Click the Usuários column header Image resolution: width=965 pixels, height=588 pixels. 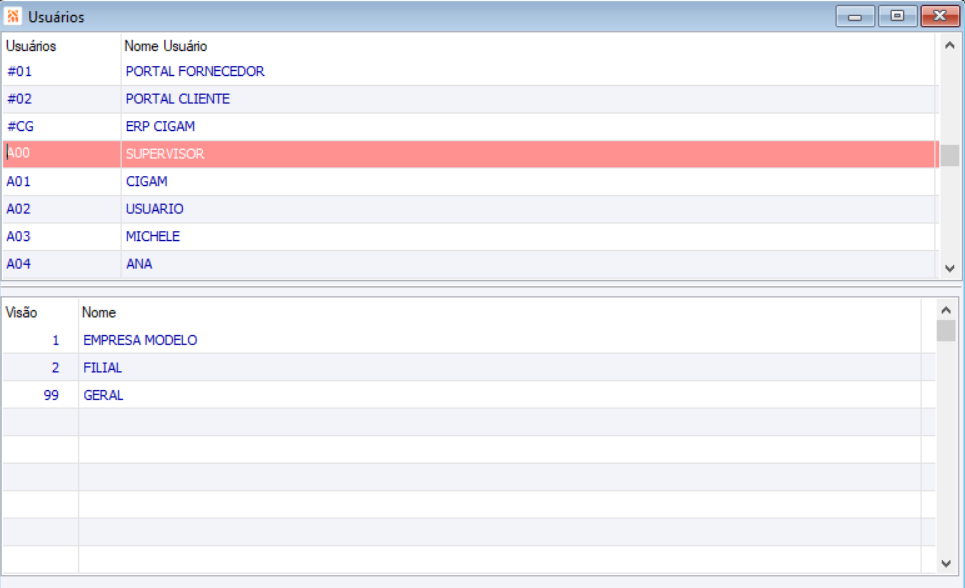[31, 46]
